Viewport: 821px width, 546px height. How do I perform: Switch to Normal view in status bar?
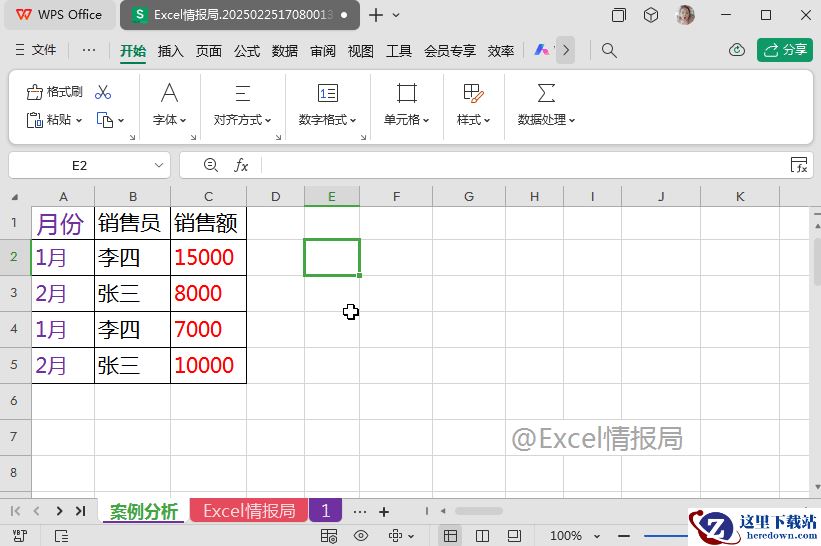pos(450,536)
